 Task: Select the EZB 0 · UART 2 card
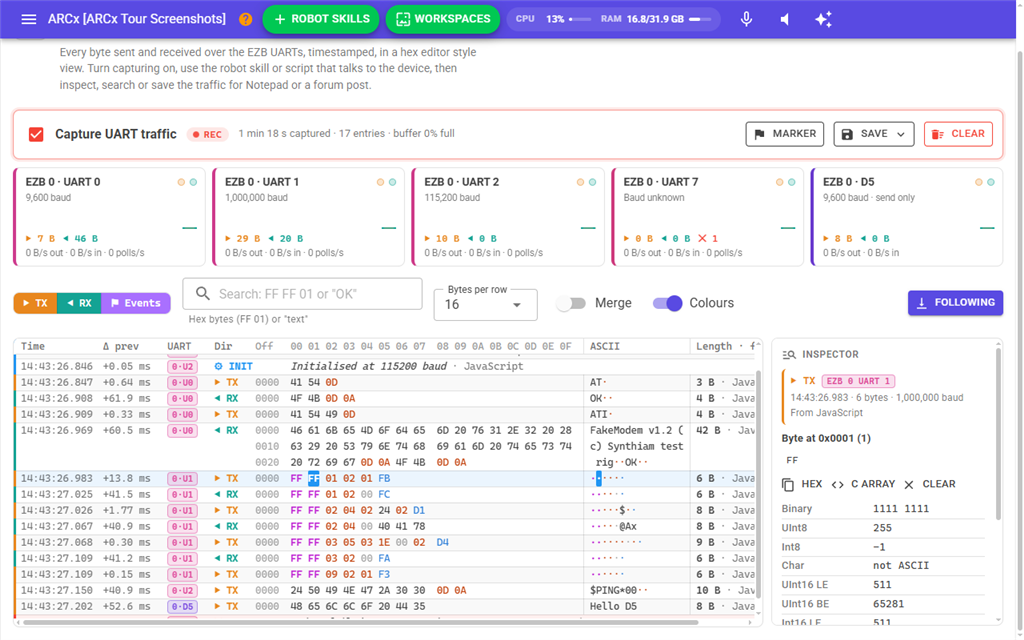tap(508, 217)
